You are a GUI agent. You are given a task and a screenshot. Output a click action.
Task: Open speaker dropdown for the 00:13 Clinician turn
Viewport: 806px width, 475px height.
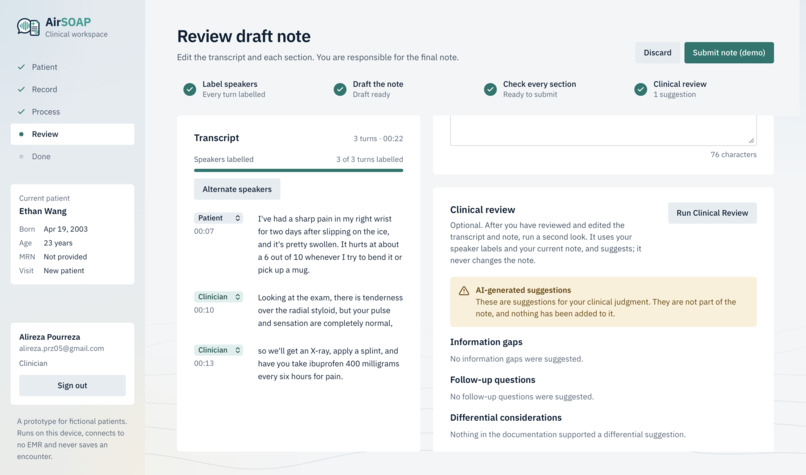218,350
